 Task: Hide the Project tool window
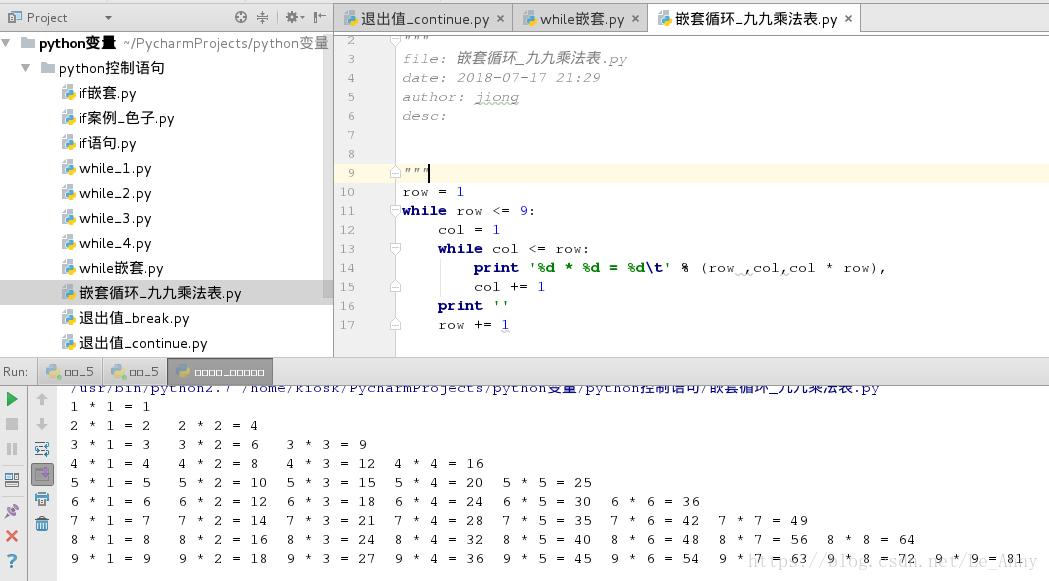tap(320, 17)
